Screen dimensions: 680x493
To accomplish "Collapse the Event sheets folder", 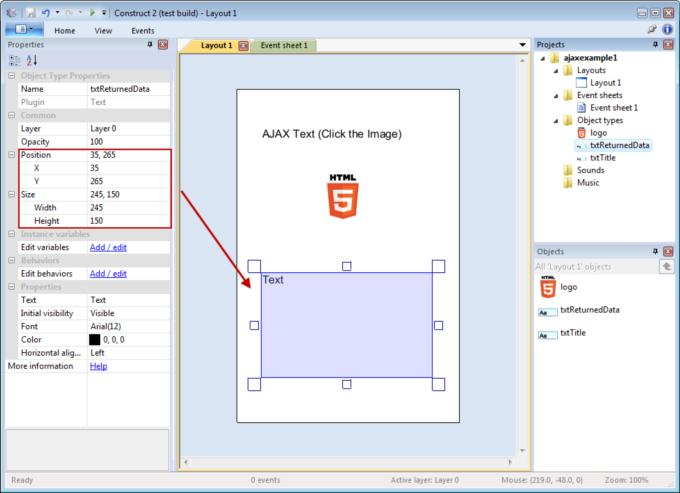I will click(556, 96).
